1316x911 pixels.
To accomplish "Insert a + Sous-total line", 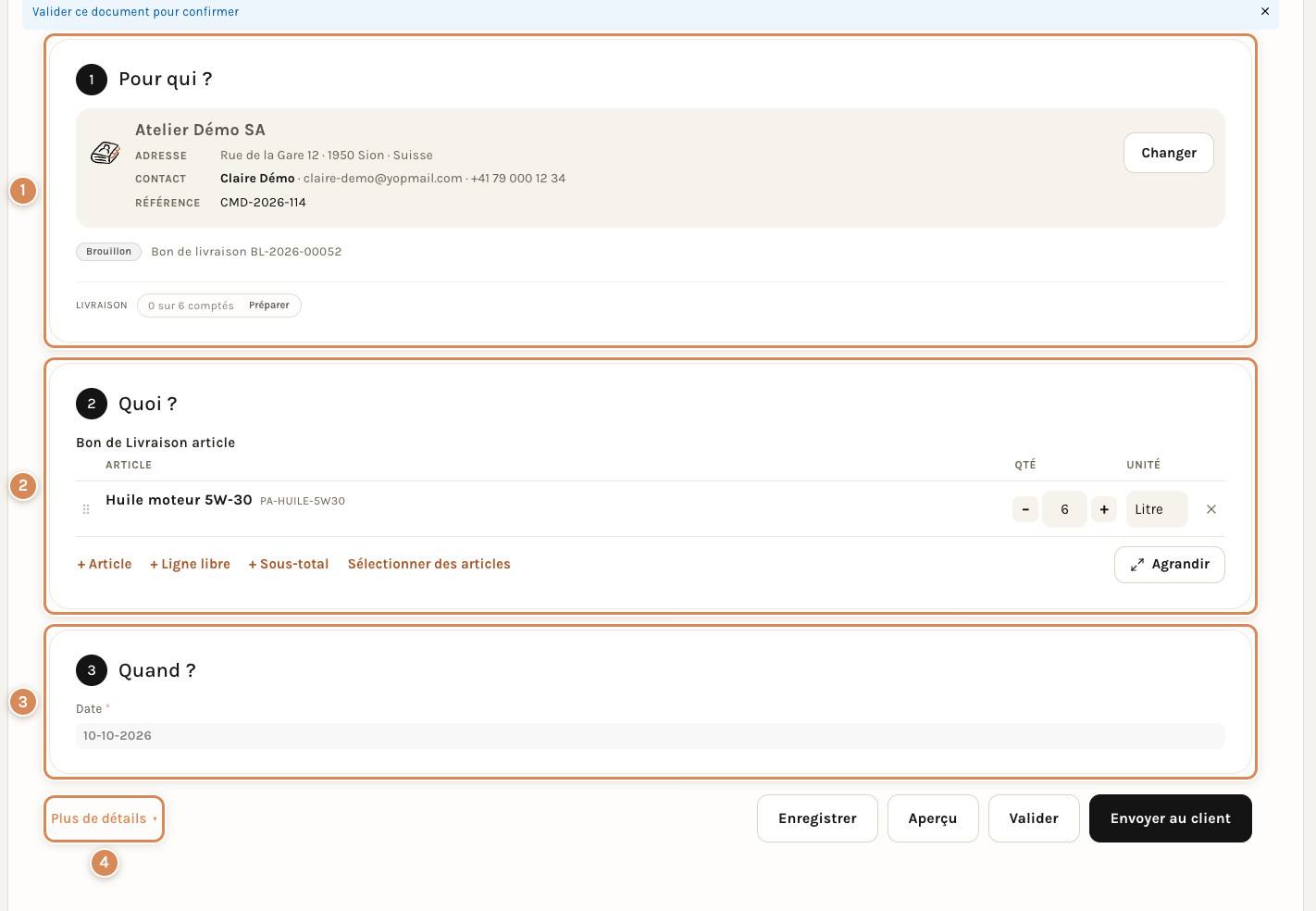I will pos(289,564).
